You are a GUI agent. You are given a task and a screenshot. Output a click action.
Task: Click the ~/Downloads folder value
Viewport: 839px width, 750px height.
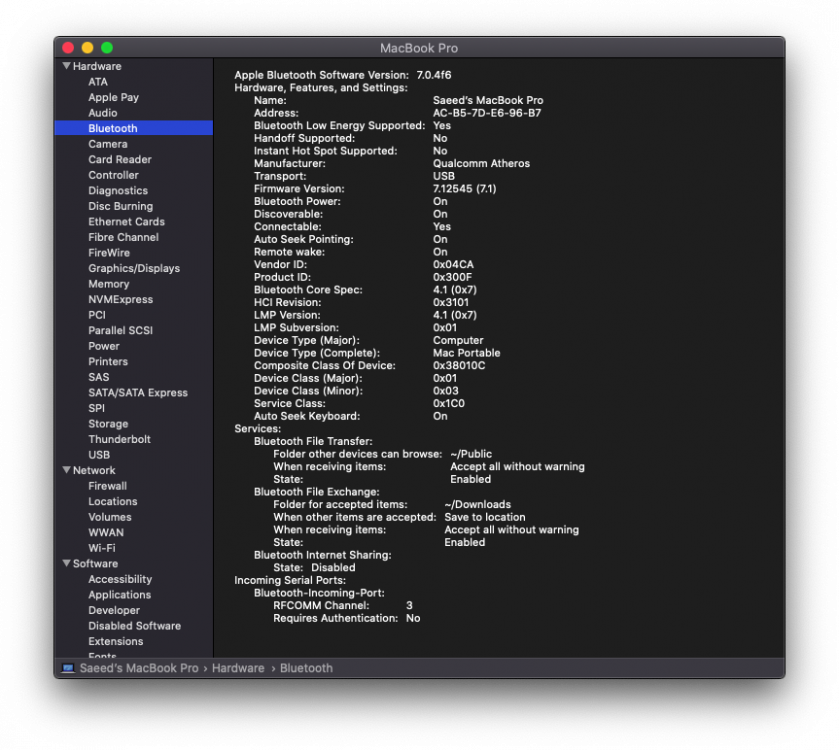[x=478, y=504]
